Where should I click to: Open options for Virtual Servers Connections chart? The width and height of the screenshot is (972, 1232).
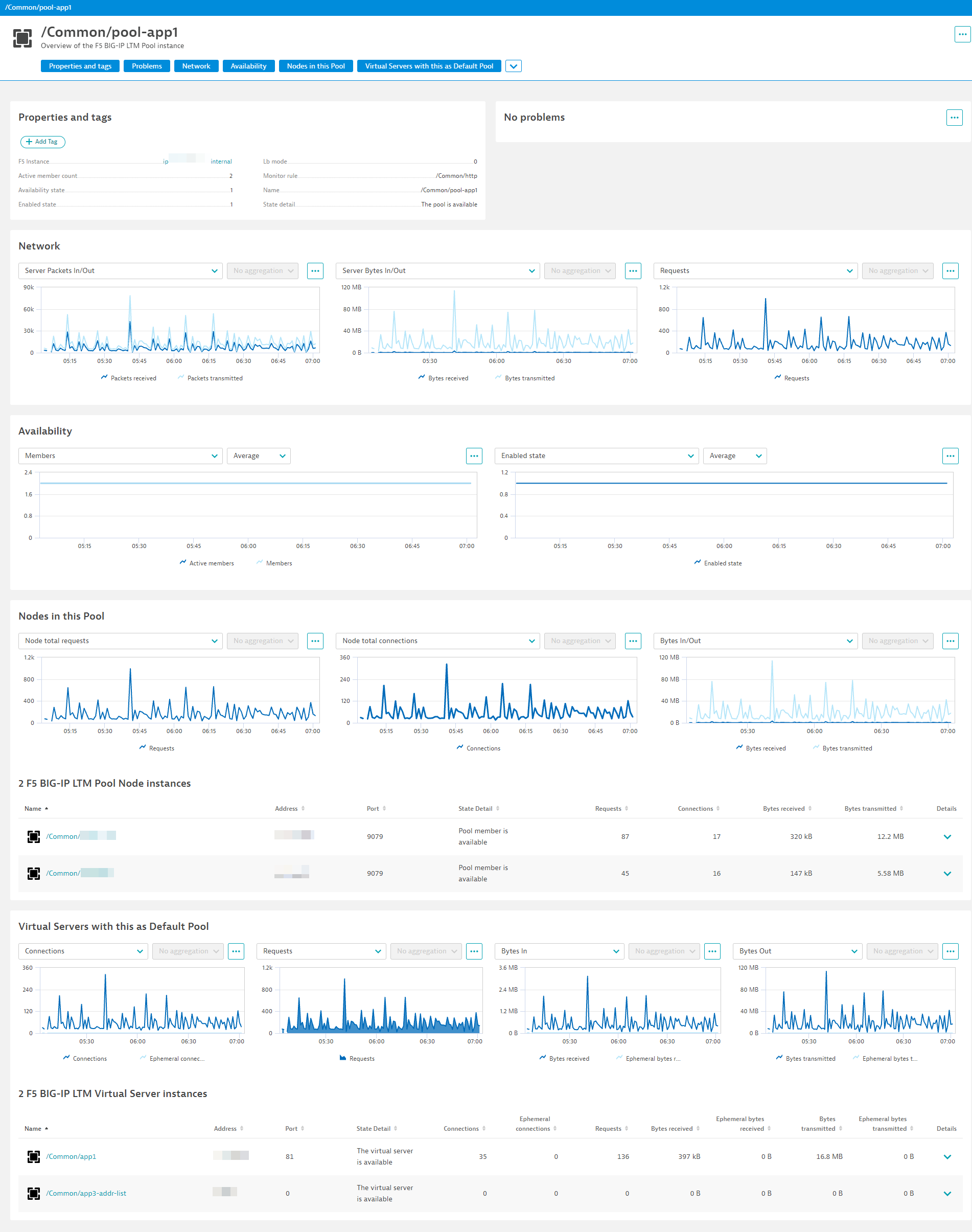click(x=236, y=951)
